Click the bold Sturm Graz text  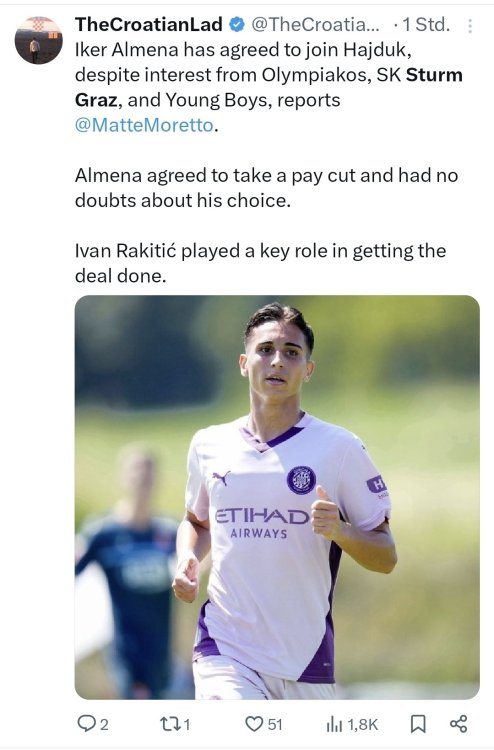[269, 88]
